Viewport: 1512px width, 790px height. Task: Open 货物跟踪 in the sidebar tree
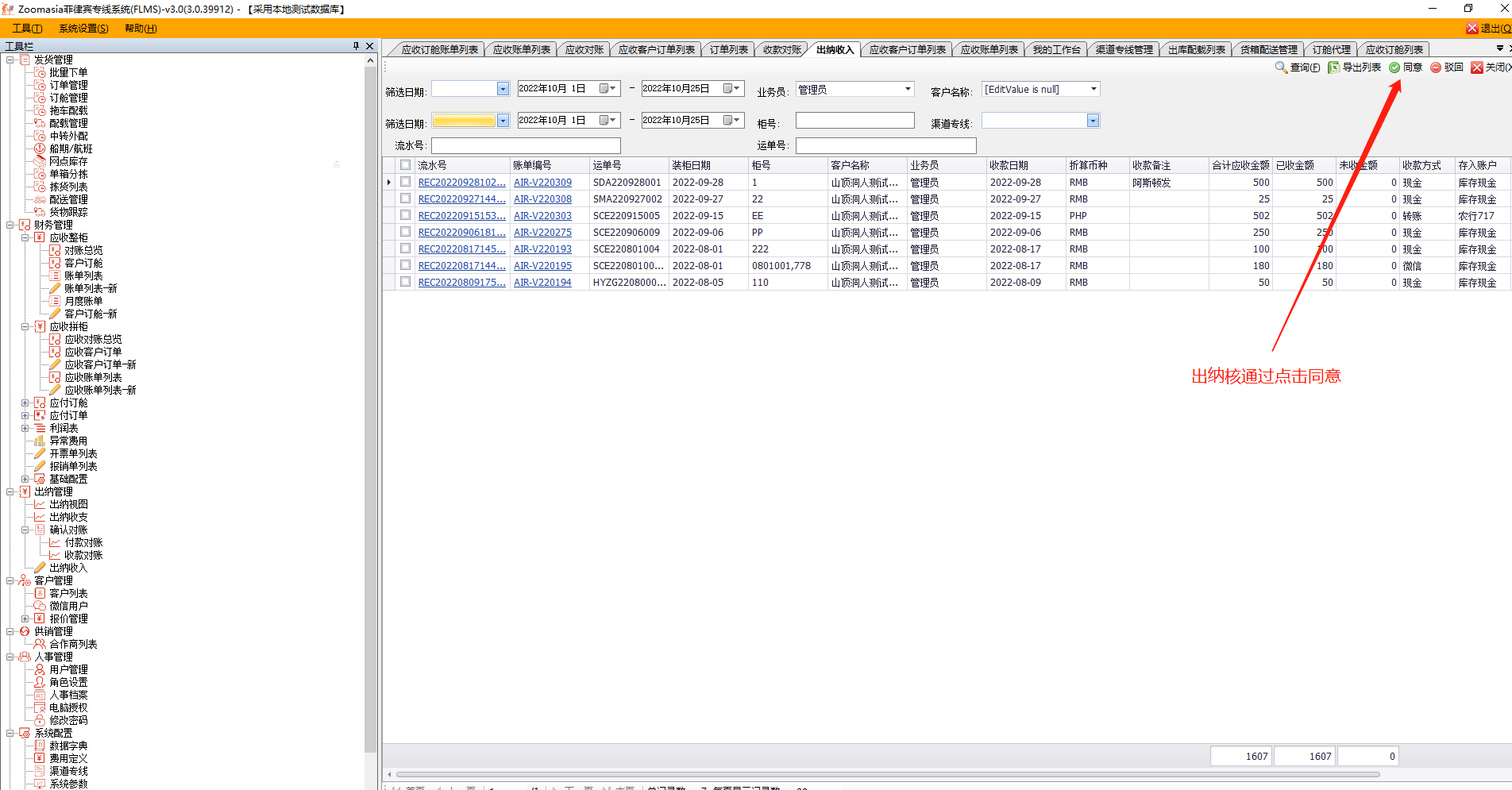coord(68,212)
